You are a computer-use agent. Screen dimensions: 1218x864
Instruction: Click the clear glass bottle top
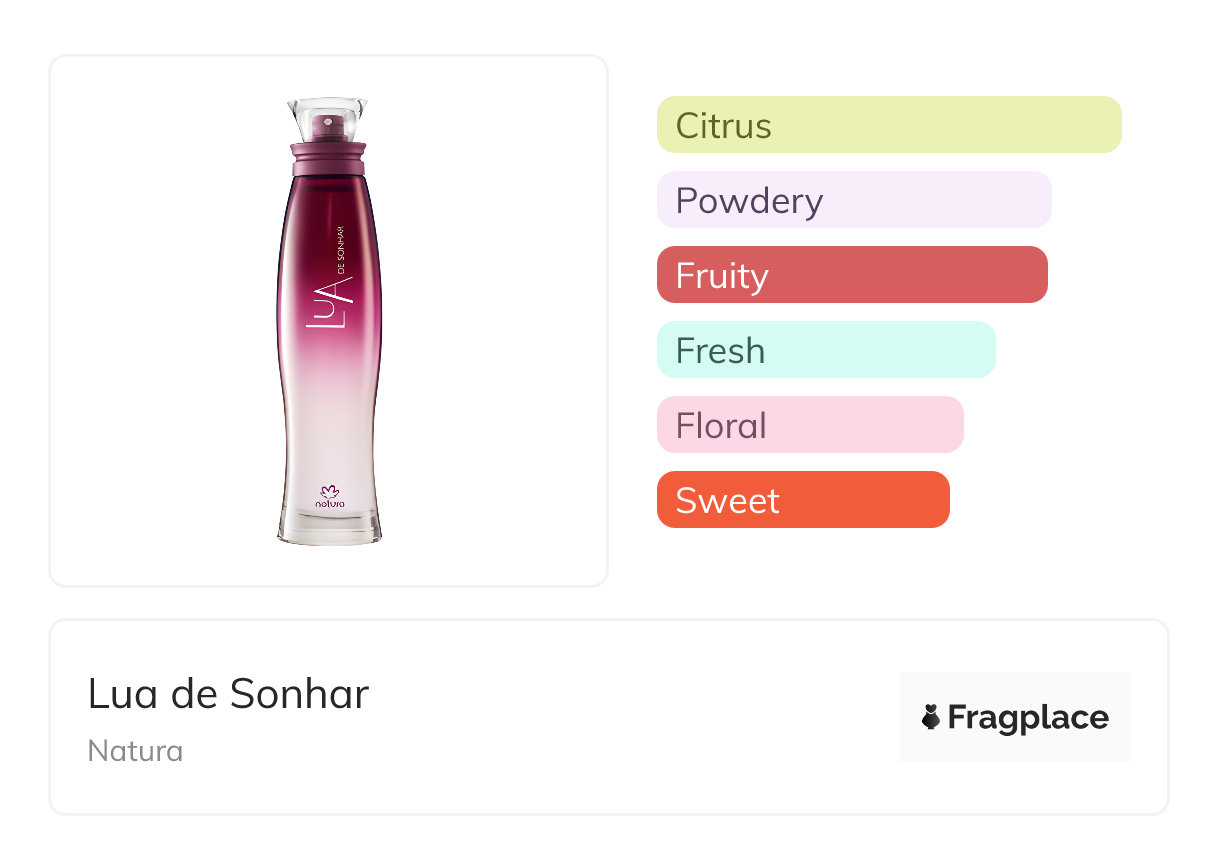[328, 110]
